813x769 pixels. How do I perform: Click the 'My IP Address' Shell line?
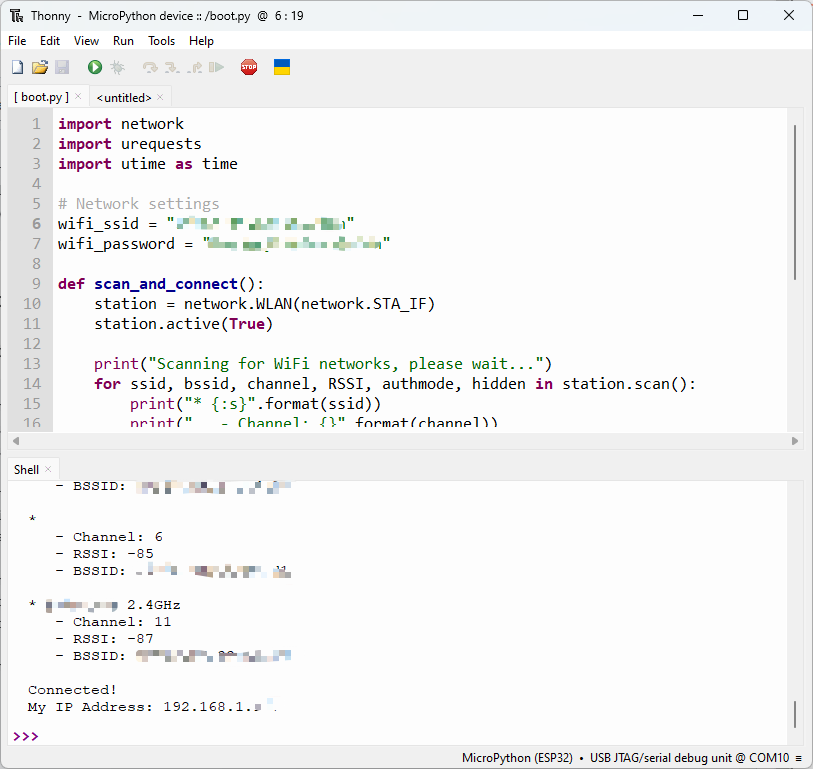pyautogui.click(x=152, y=707)
